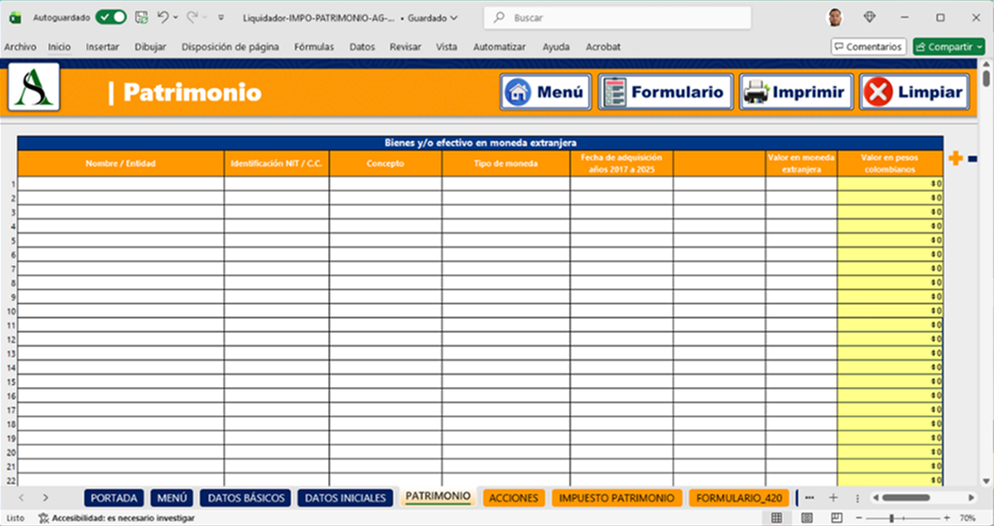
Task: Click the Buscar search box
Action: tap(617, 18)
